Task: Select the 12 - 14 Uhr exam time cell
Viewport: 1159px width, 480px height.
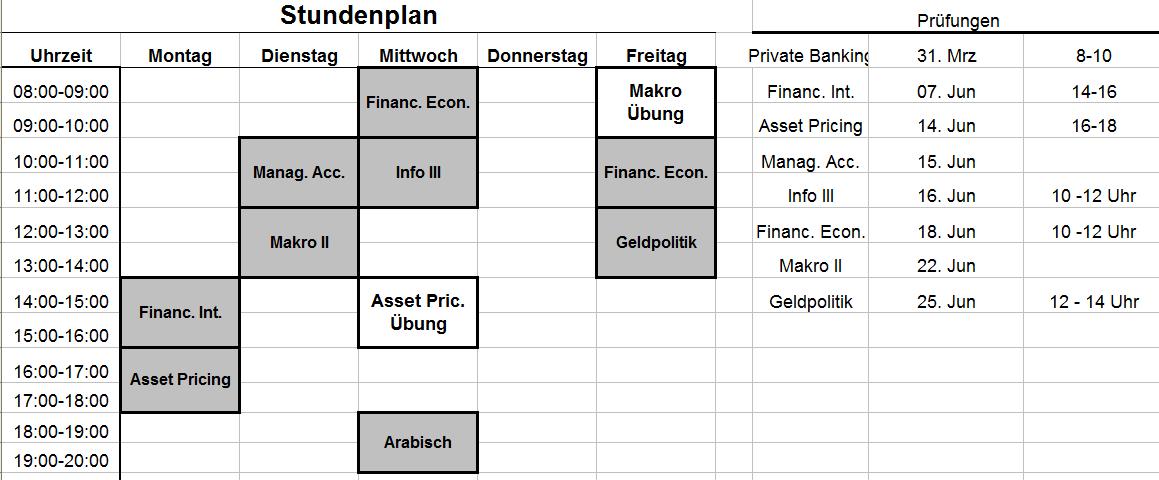Action: [1094, 301]
